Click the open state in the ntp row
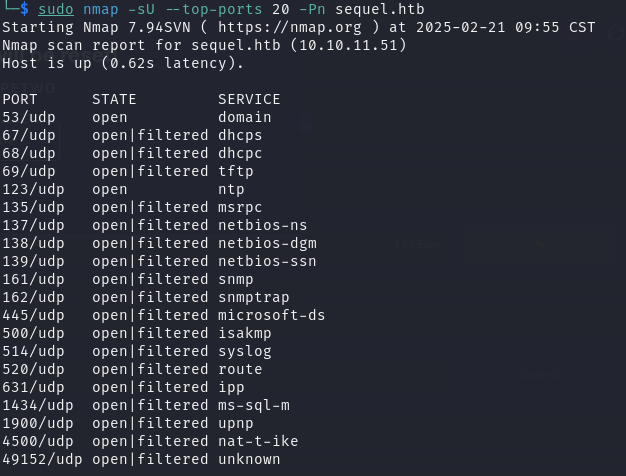This screenshot has height=476, width=626. pyautogui.click(x=110, y=189)
